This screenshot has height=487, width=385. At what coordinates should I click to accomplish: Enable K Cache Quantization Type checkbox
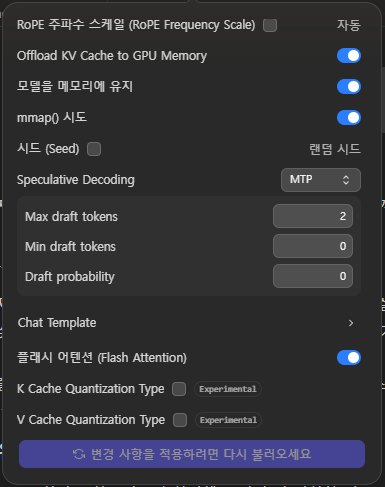tap(179, 389)
